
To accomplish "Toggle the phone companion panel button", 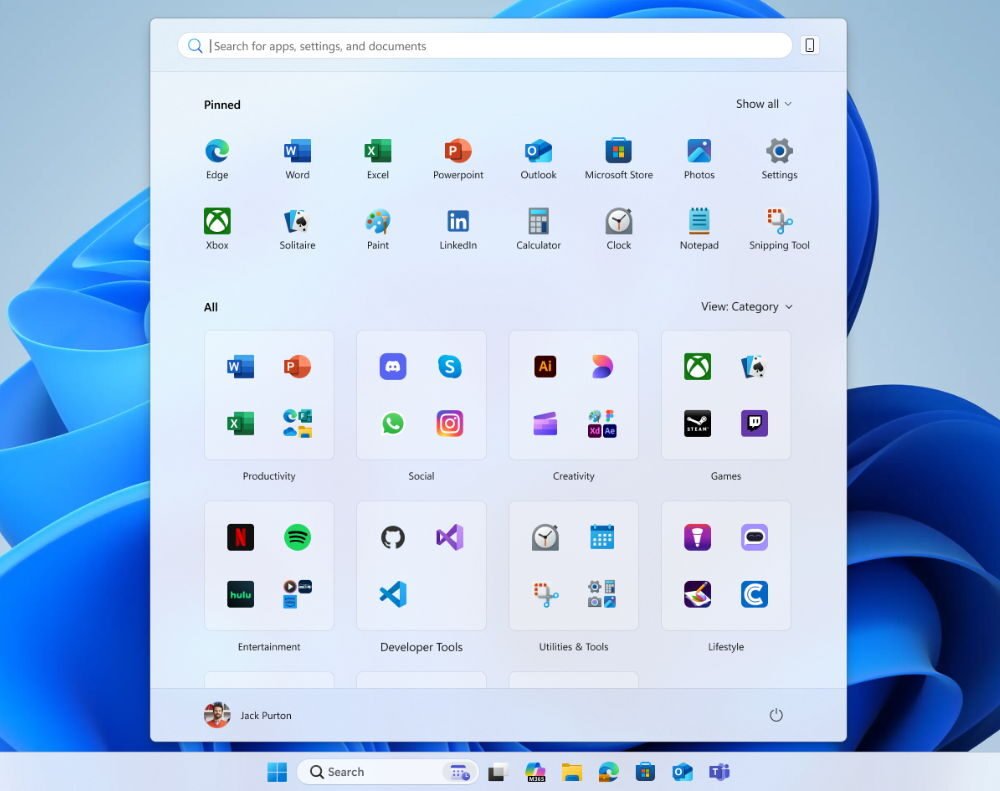I will (809, 45).
